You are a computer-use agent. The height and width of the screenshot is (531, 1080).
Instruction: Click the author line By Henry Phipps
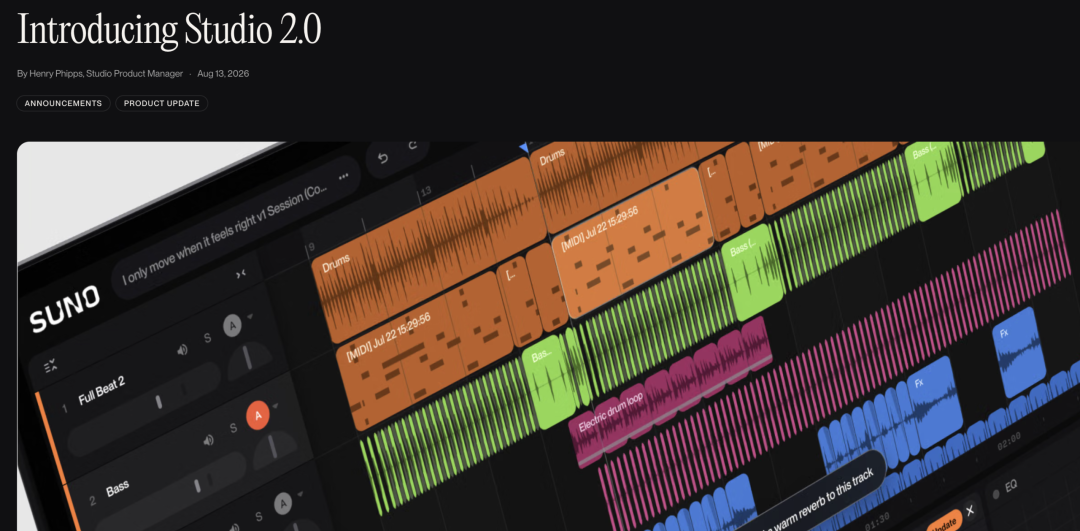pyautogui.click(x=100, y=74)
